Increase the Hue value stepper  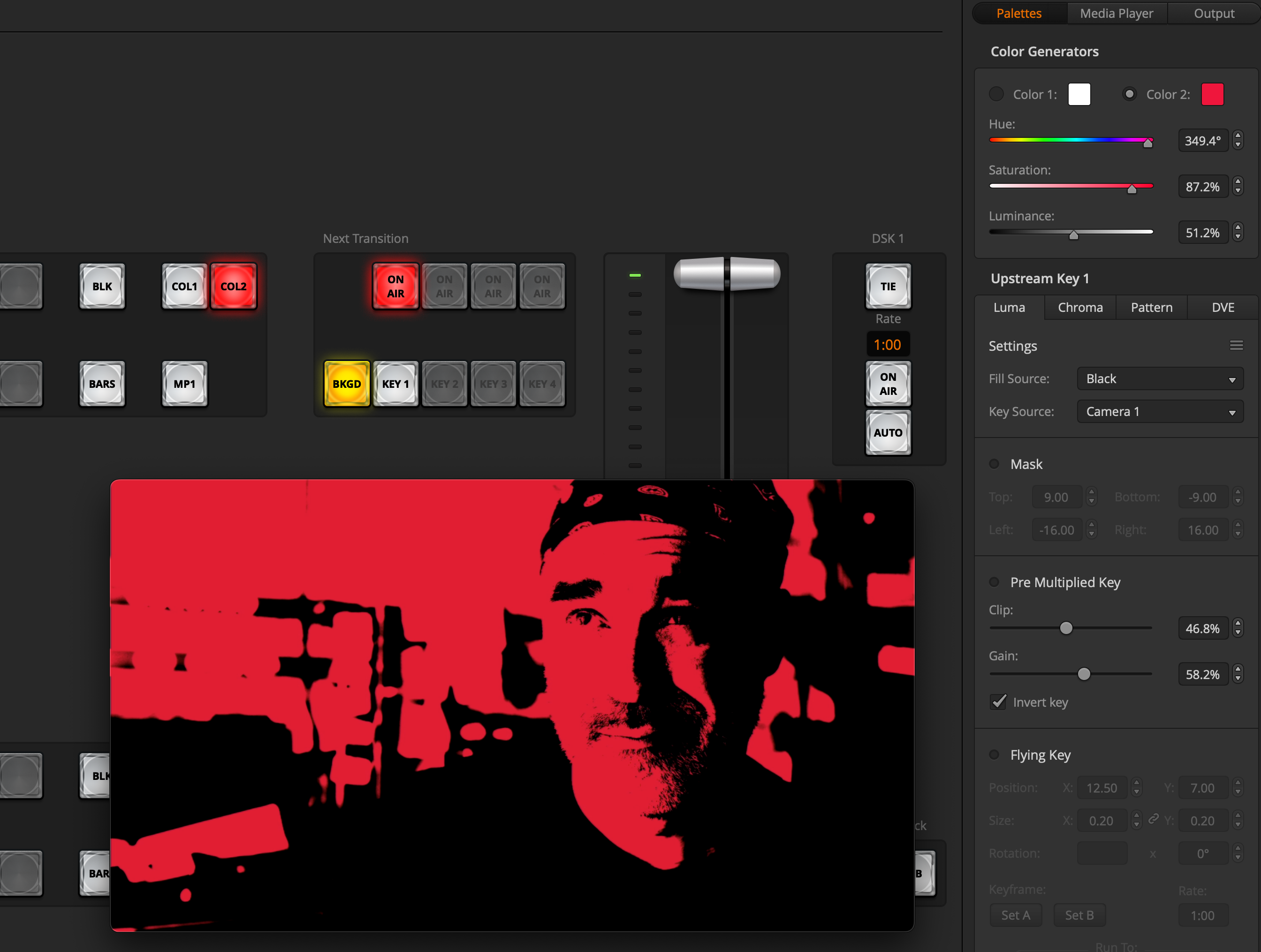pos(1238,136)
